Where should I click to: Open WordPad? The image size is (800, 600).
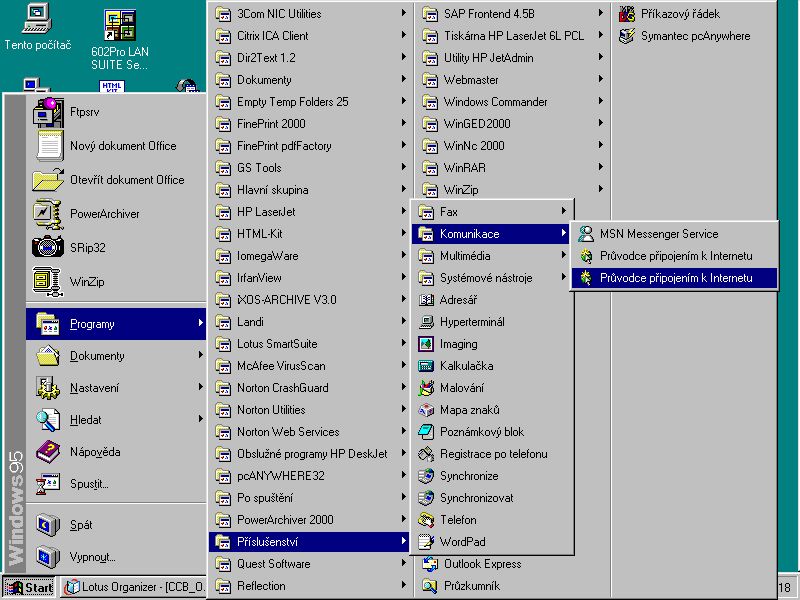(x=492, y=541)
